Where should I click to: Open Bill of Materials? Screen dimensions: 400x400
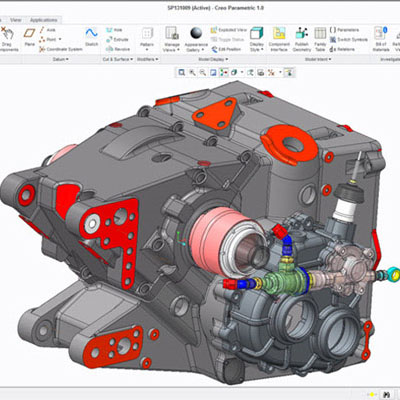(x=380, y=39)
